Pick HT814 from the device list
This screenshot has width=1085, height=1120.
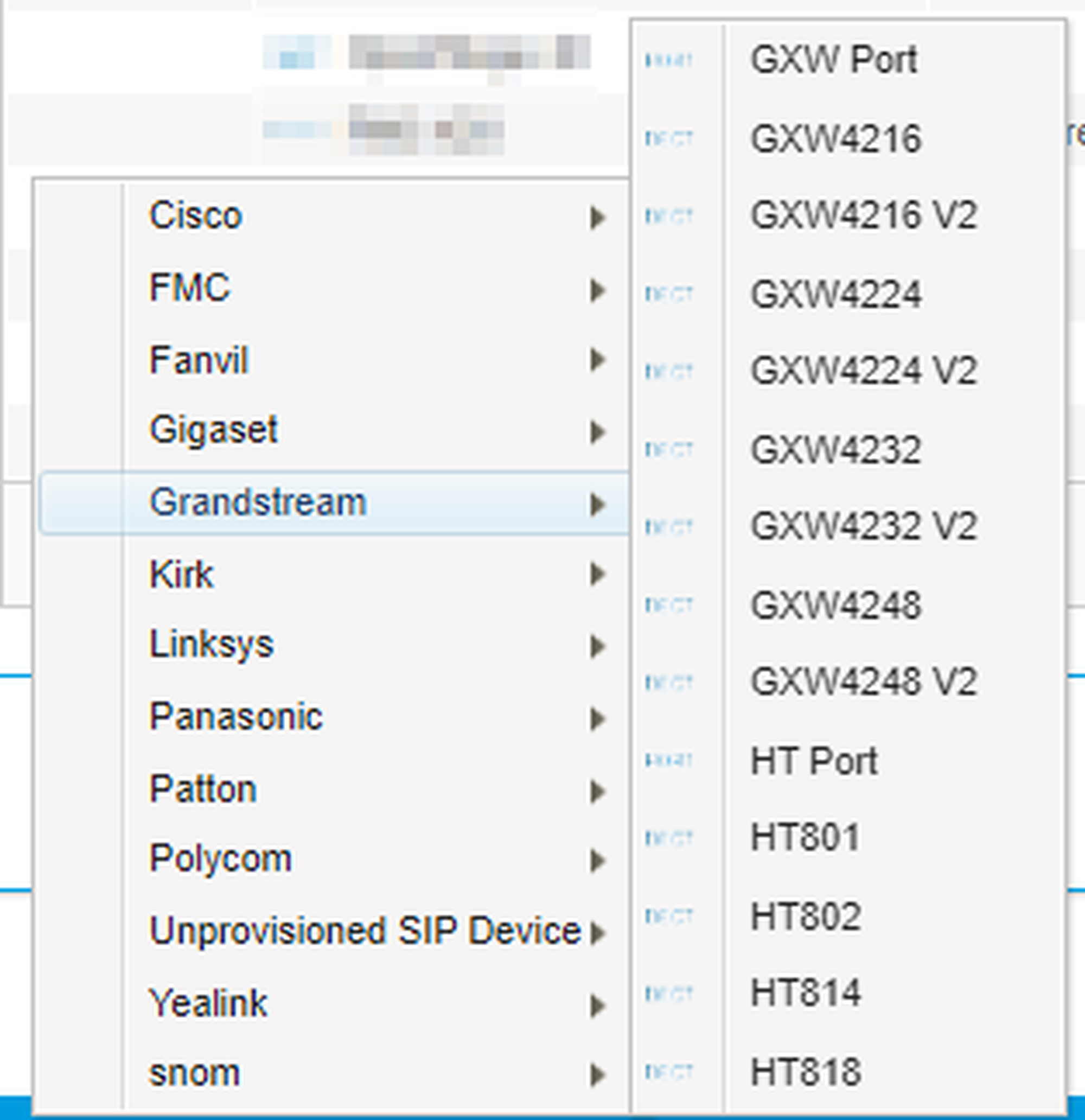click(806, 993)
